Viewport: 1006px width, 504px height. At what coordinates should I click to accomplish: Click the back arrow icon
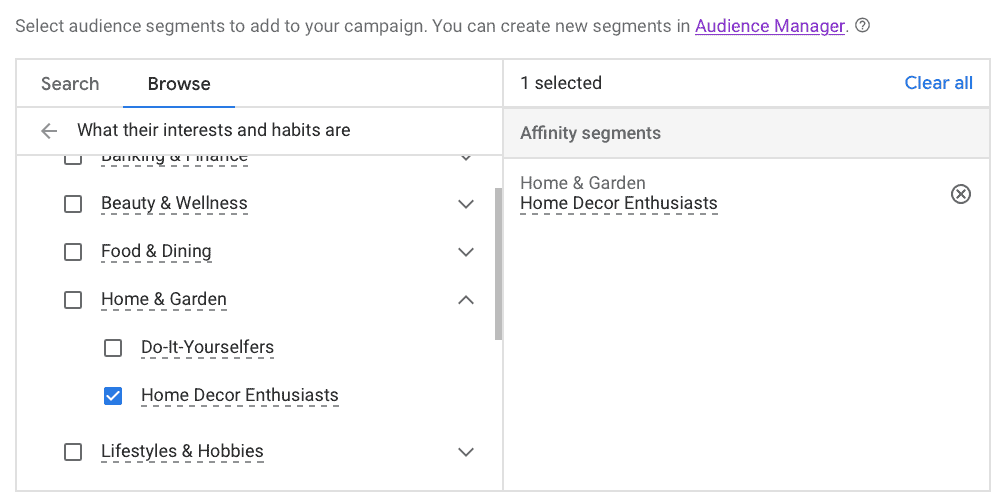[49, 131]
